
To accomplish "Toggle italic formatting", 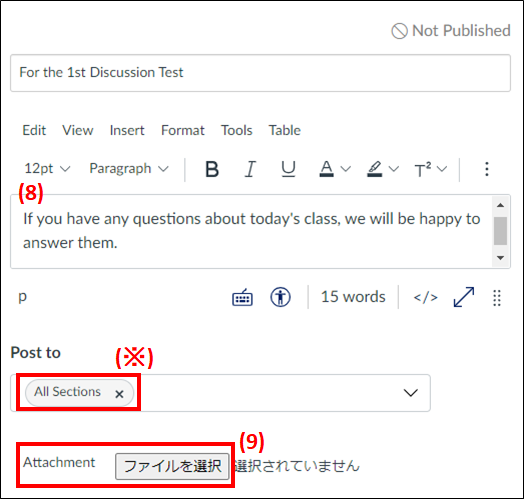I will pos(250,169).
